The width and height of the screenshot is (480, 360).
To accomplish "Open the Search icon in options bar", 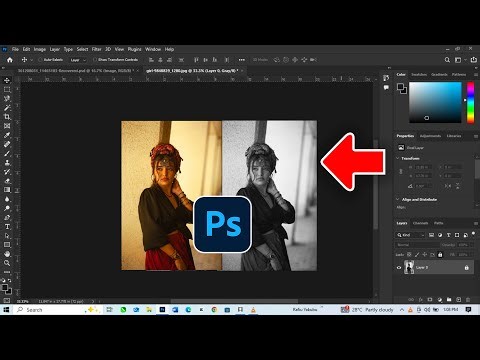I will tap(447, 60).
